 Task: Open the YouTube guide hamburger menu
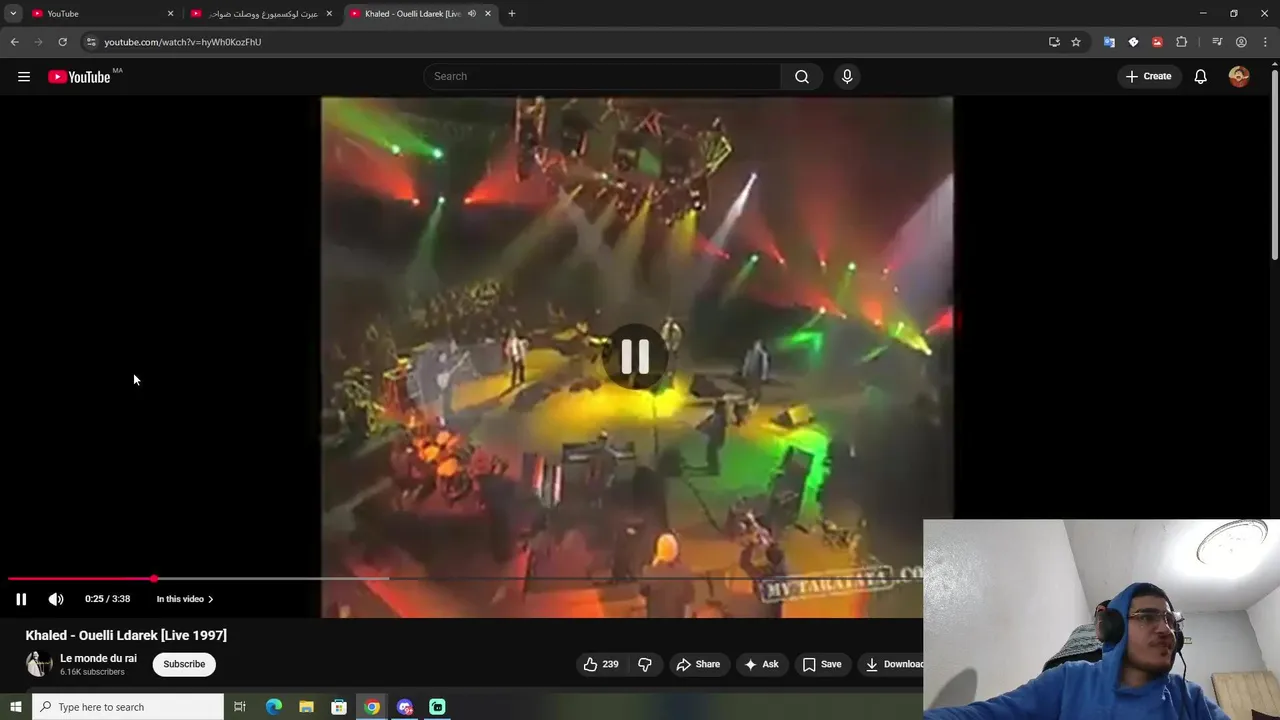tap(24, 77)
